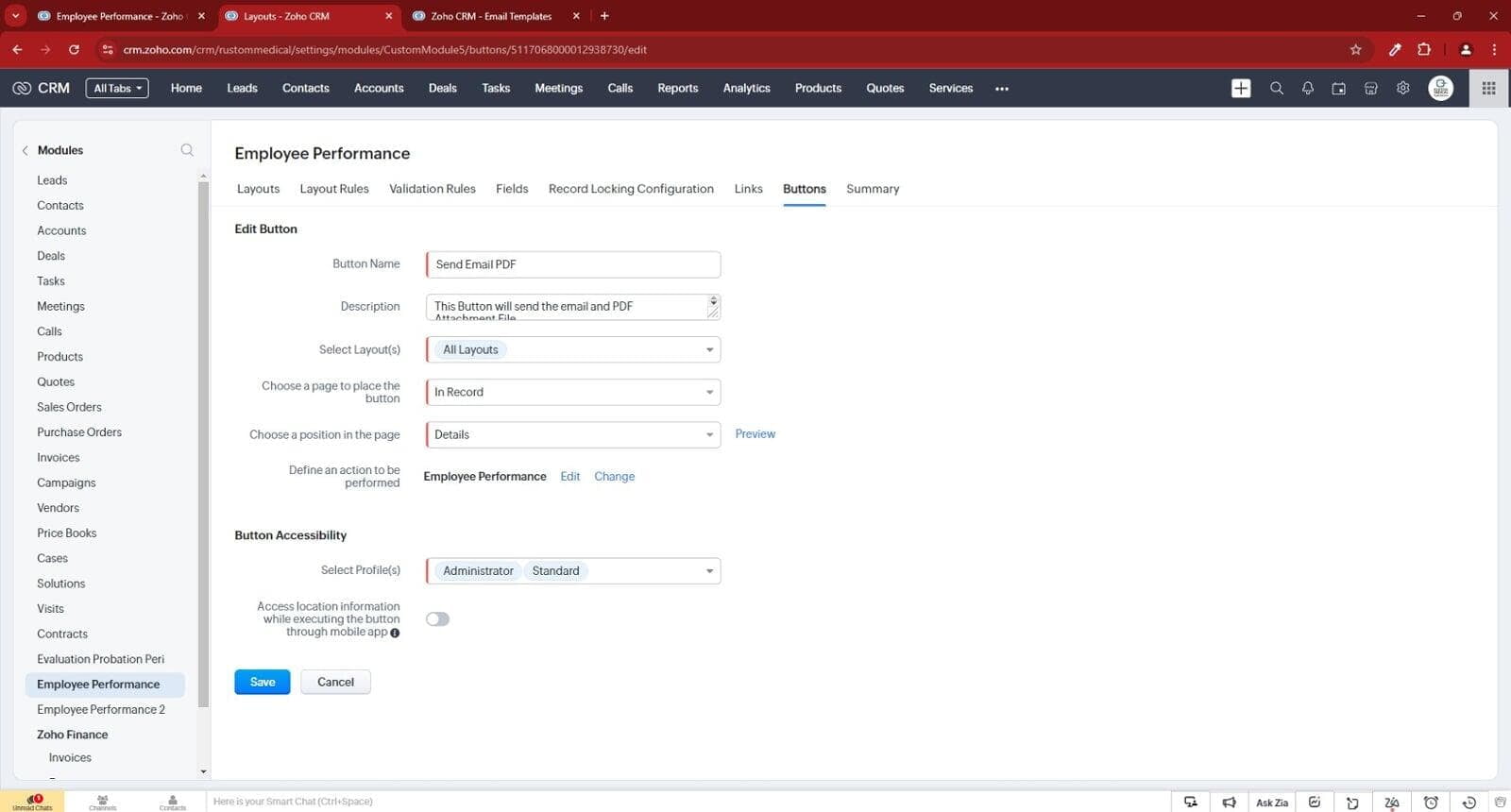This screenshot has width=1511, height=812.
Task: Open Unread Chats in bottom bar
Action: point(32,802)
